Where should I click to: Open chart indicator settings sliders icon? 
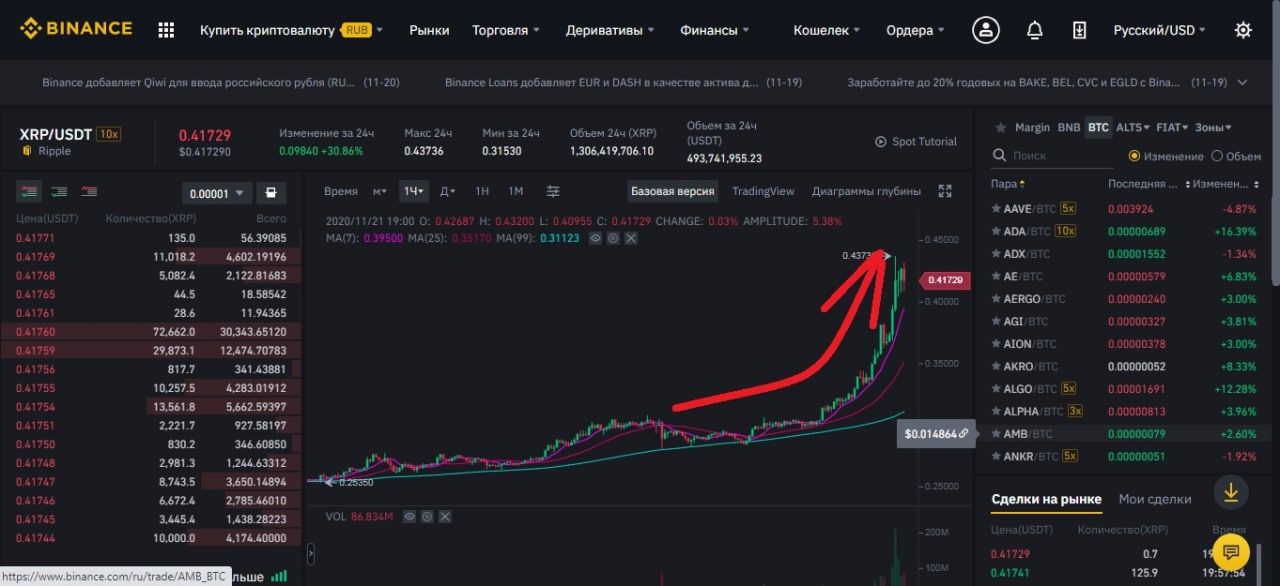(553, 191)
